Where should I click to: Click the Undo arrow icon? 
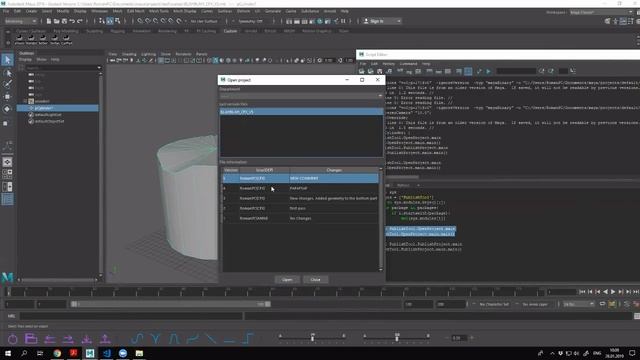coord(72,21)
